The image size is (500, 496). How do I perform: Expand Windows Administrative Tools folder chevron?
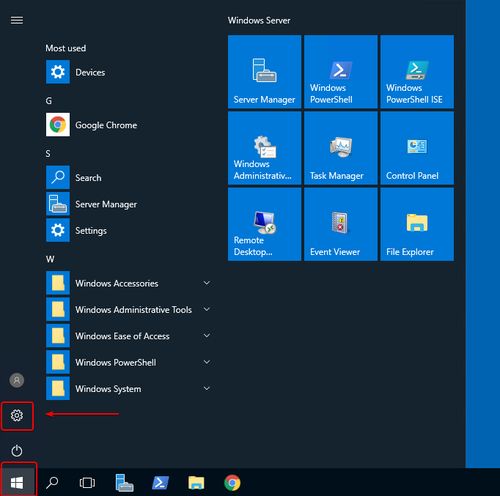(x=207, y=309)
